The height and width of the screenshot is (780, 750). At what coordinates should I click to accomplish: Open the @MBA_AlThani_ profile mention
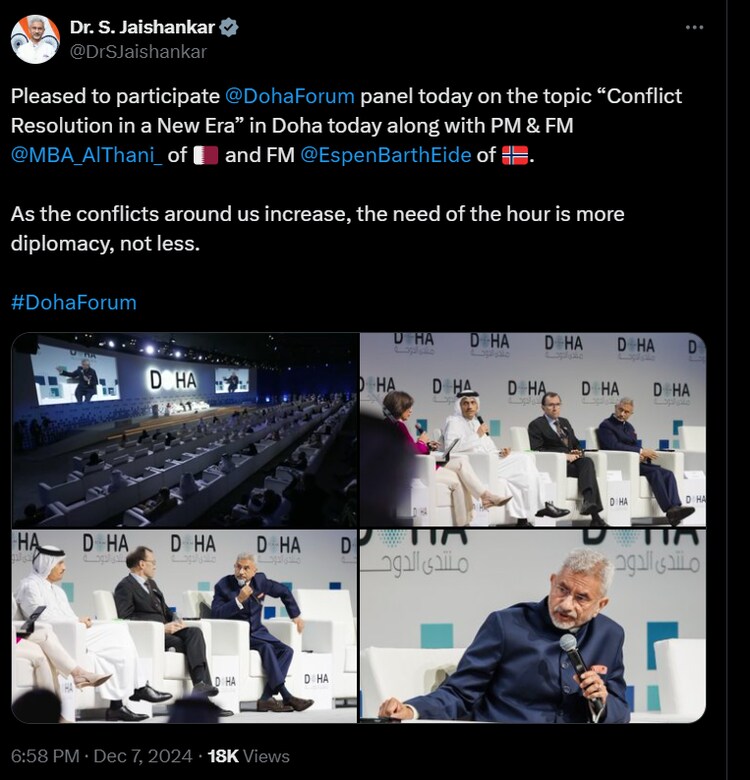point(86,155)
